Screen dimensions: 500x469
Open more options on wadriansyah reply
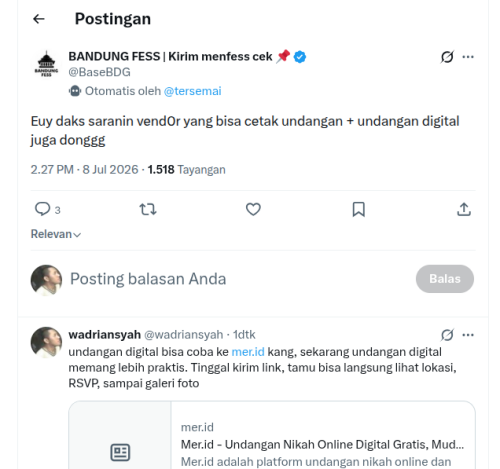(468, 335)
